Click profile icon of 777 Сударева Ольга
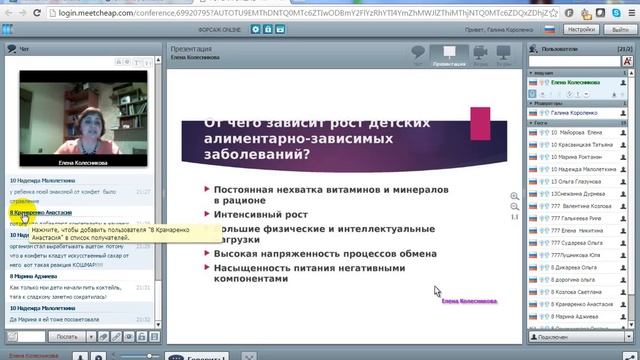 pos(623,243)
